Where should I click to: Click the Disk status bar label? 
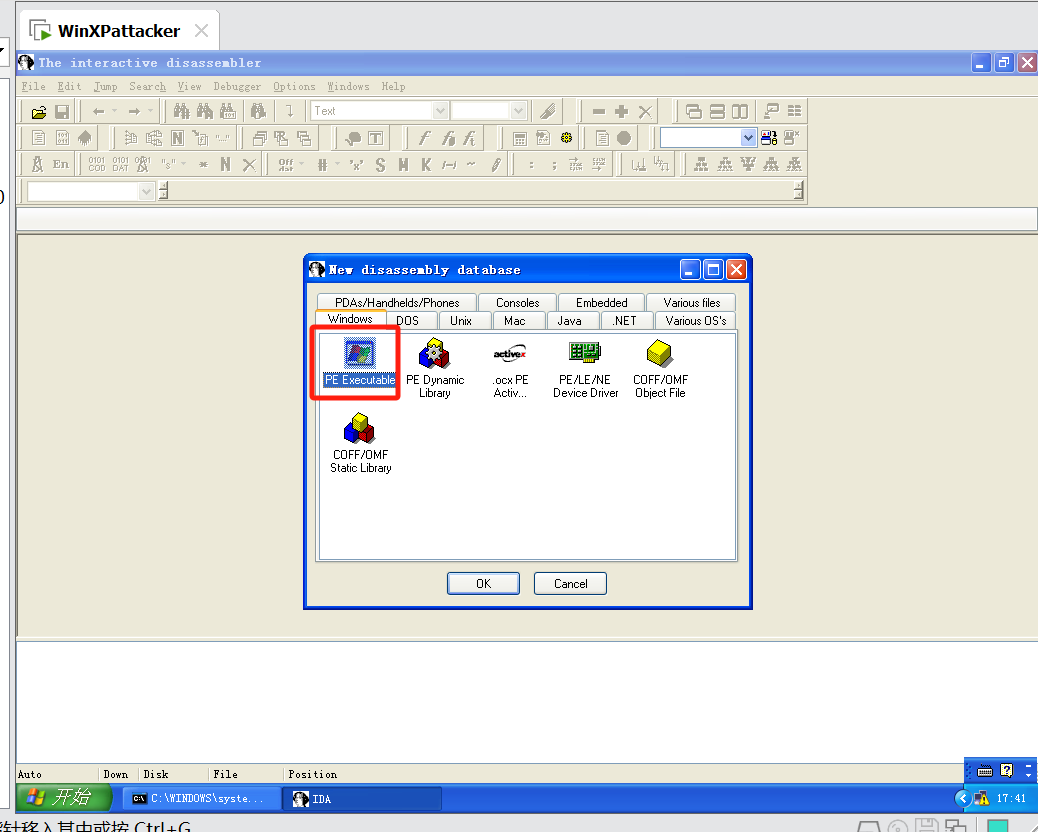click(x=156, y=774)
